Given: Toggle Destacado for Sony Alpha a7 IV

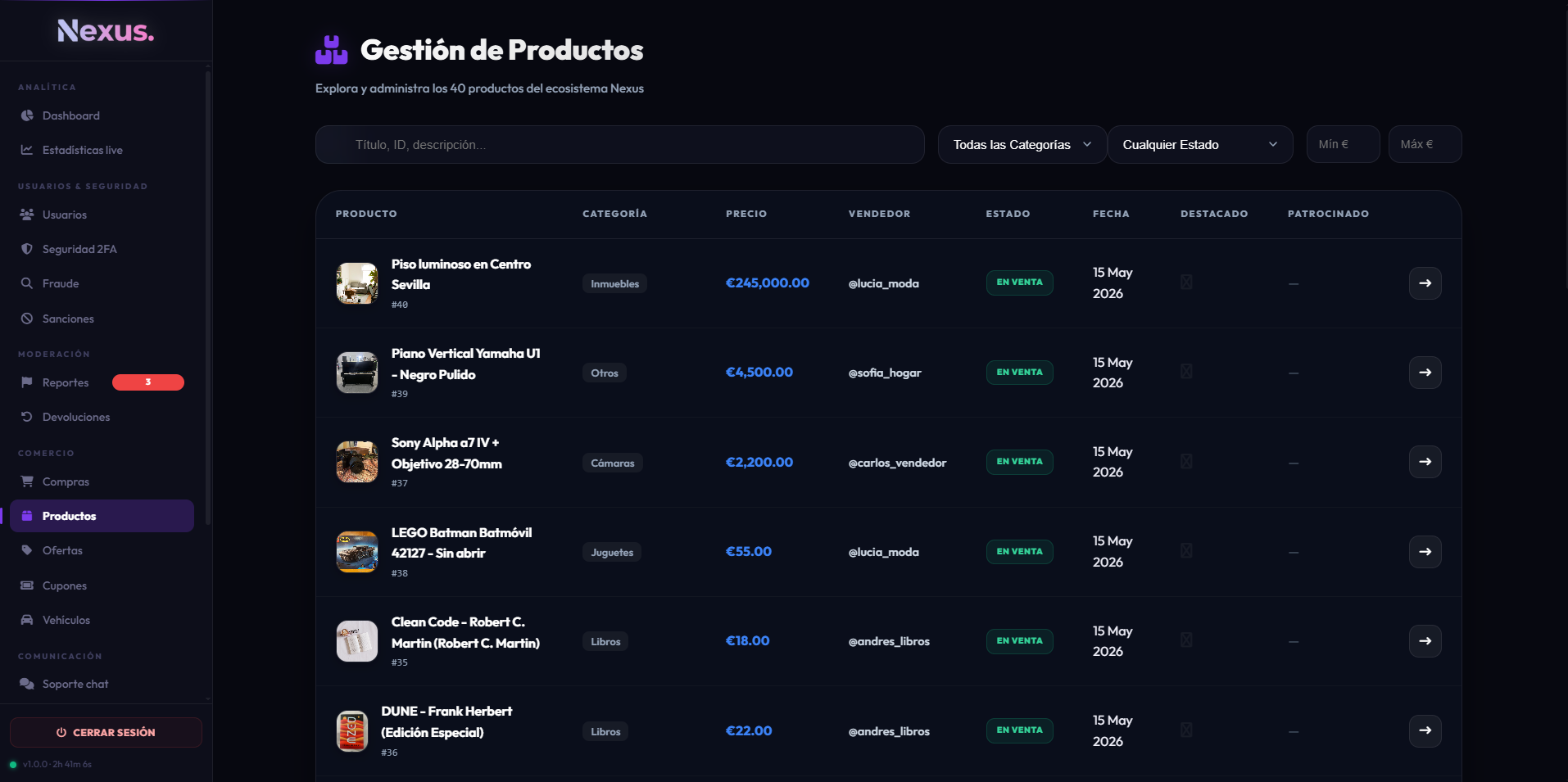Looking at the screenshot, I should pyautogui.click(x=1186, y=462).
